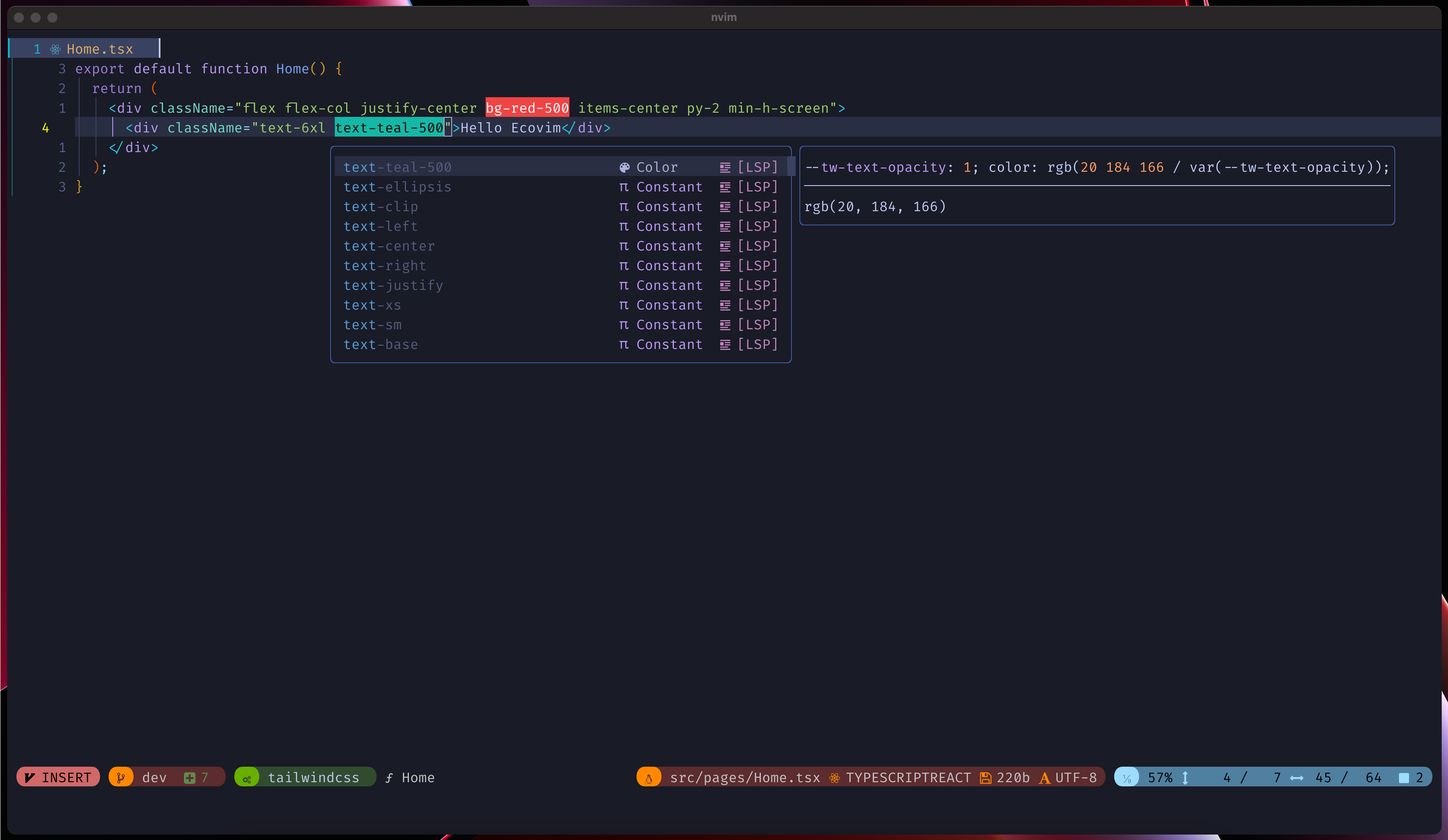This screenshot has width=1448, height=840.
Task: Click the orange Linux penguin icon
Action: coord(649,778)
